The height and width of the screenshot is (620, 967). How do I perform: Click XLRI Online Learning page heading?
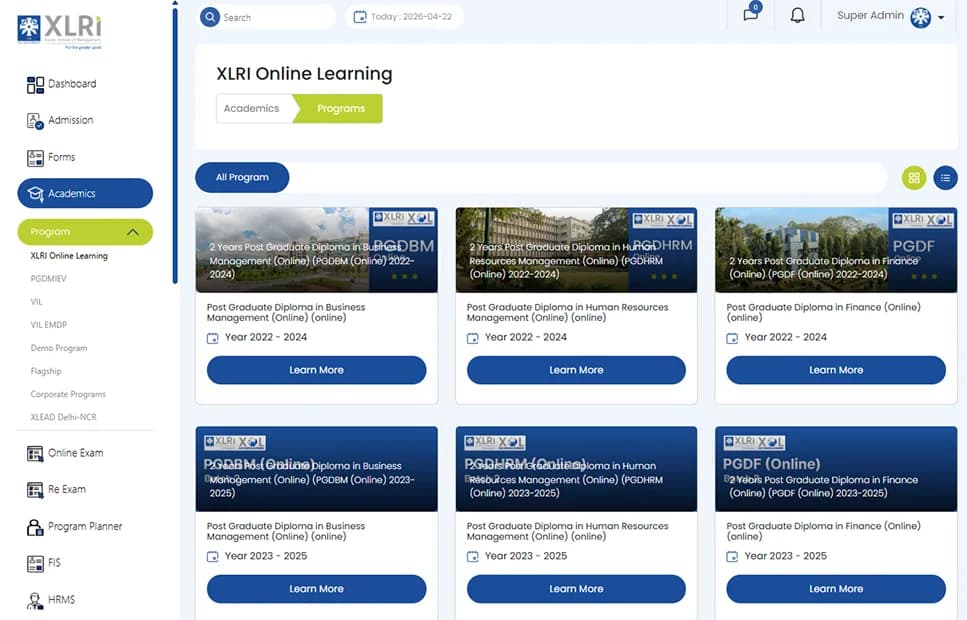[304, 74]
